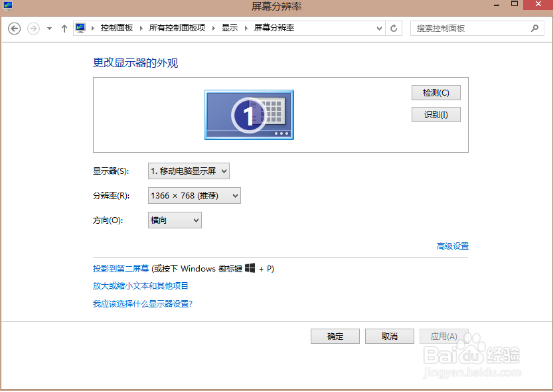Select 所有控制面板项 in the breadcrumb
This screenshot has width=553, height=392.
(x=177, y=28)
